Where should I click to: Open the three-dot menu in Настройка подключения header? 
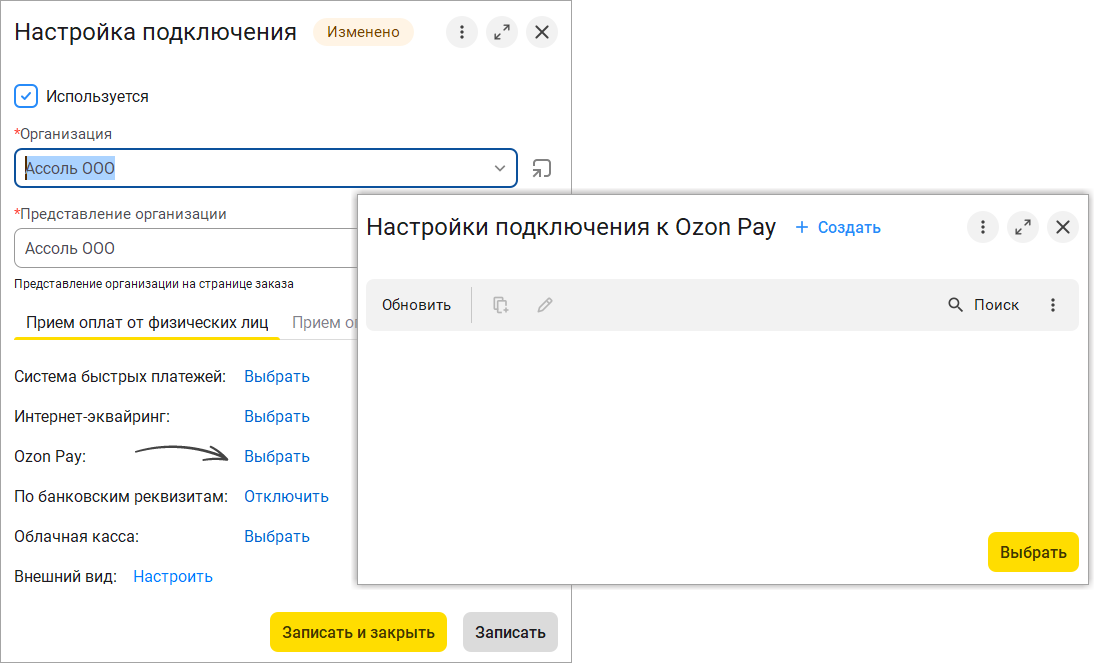coord(461,32)
